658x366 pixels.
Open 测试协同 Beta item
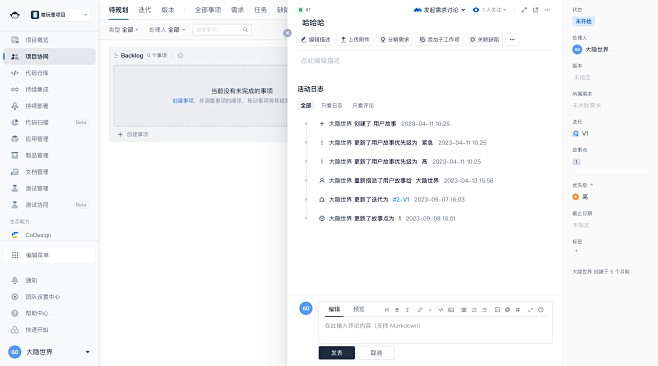[x=50, y=205]
